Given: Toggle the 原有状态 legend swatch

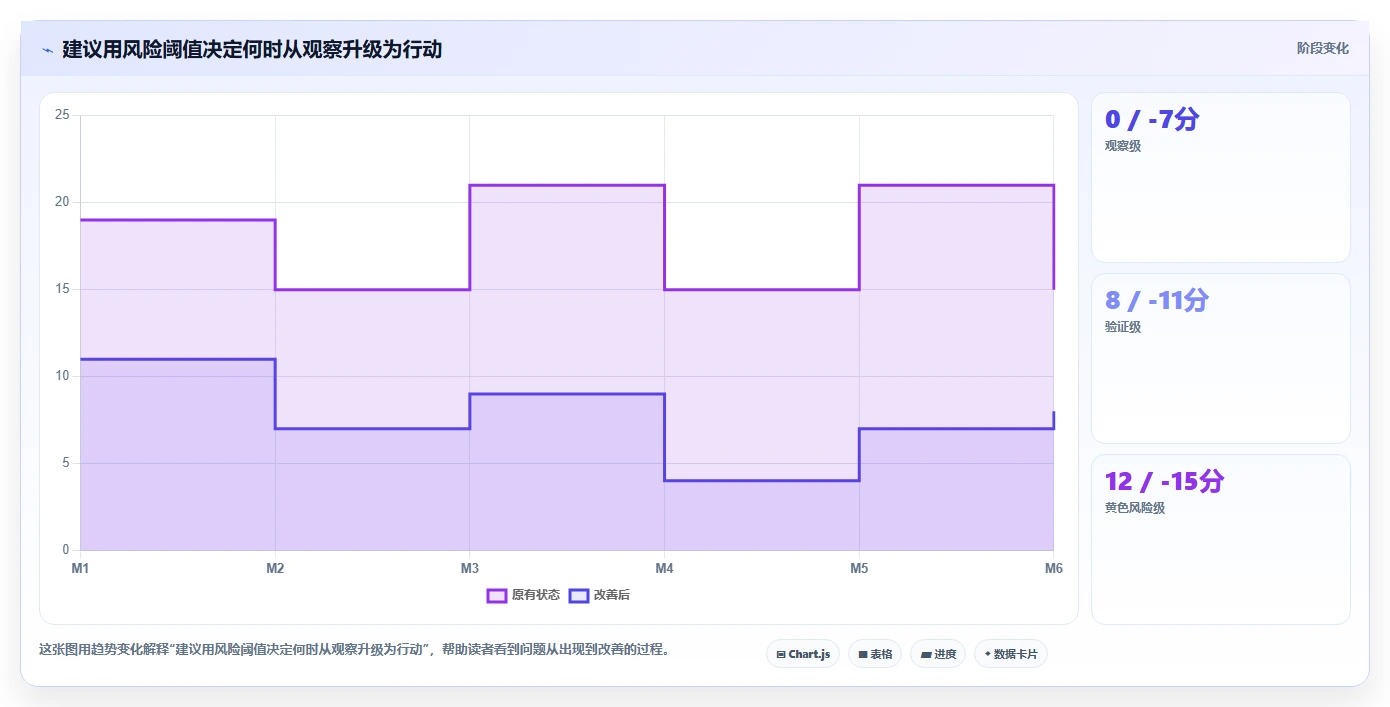Looking at the screenshot, I should click(x=497, y=595).
